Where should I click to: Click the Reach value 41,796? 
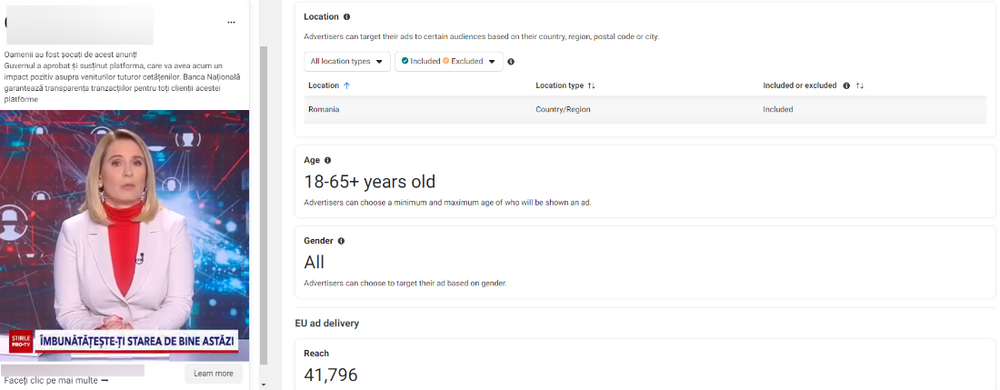point(330,375)
